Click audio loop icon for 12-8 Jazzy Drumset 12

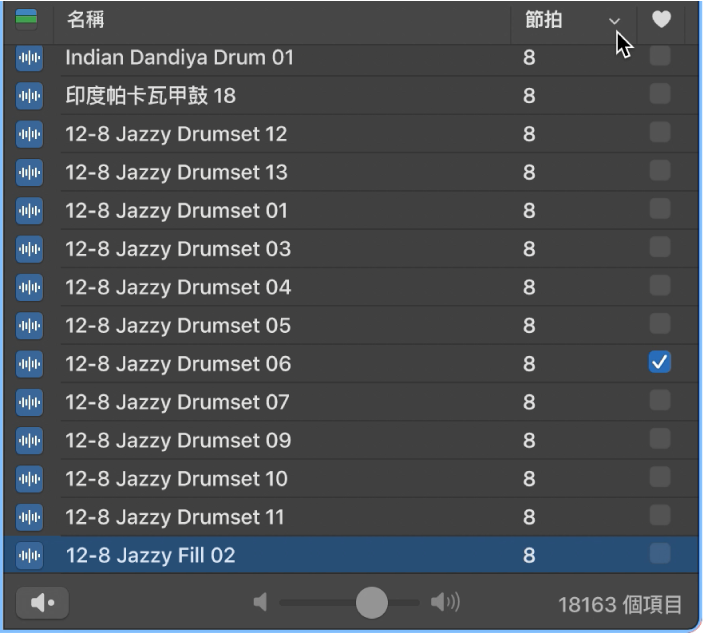click(x=29, y=134)
